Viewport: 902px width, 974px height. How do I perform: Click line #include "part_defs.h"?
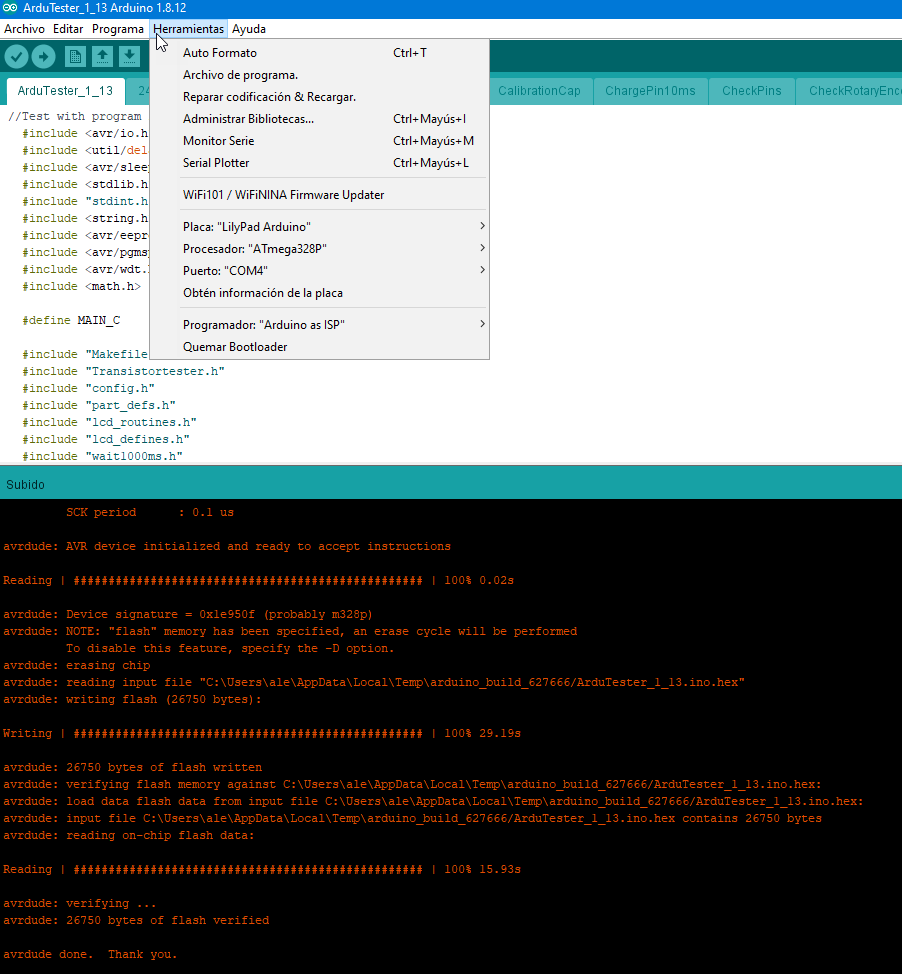coord(99,406)
